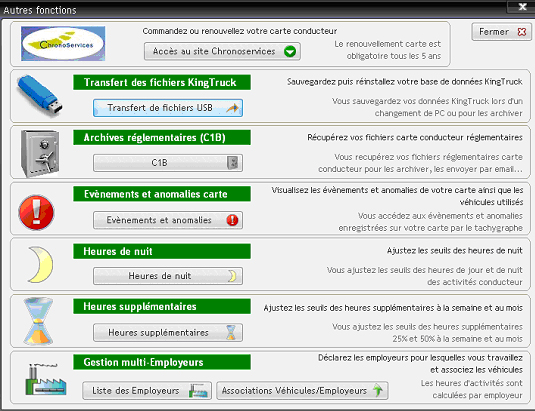
Task: Click green header Transfert des fichiers KingTruck
Action: tap(162, 82)
